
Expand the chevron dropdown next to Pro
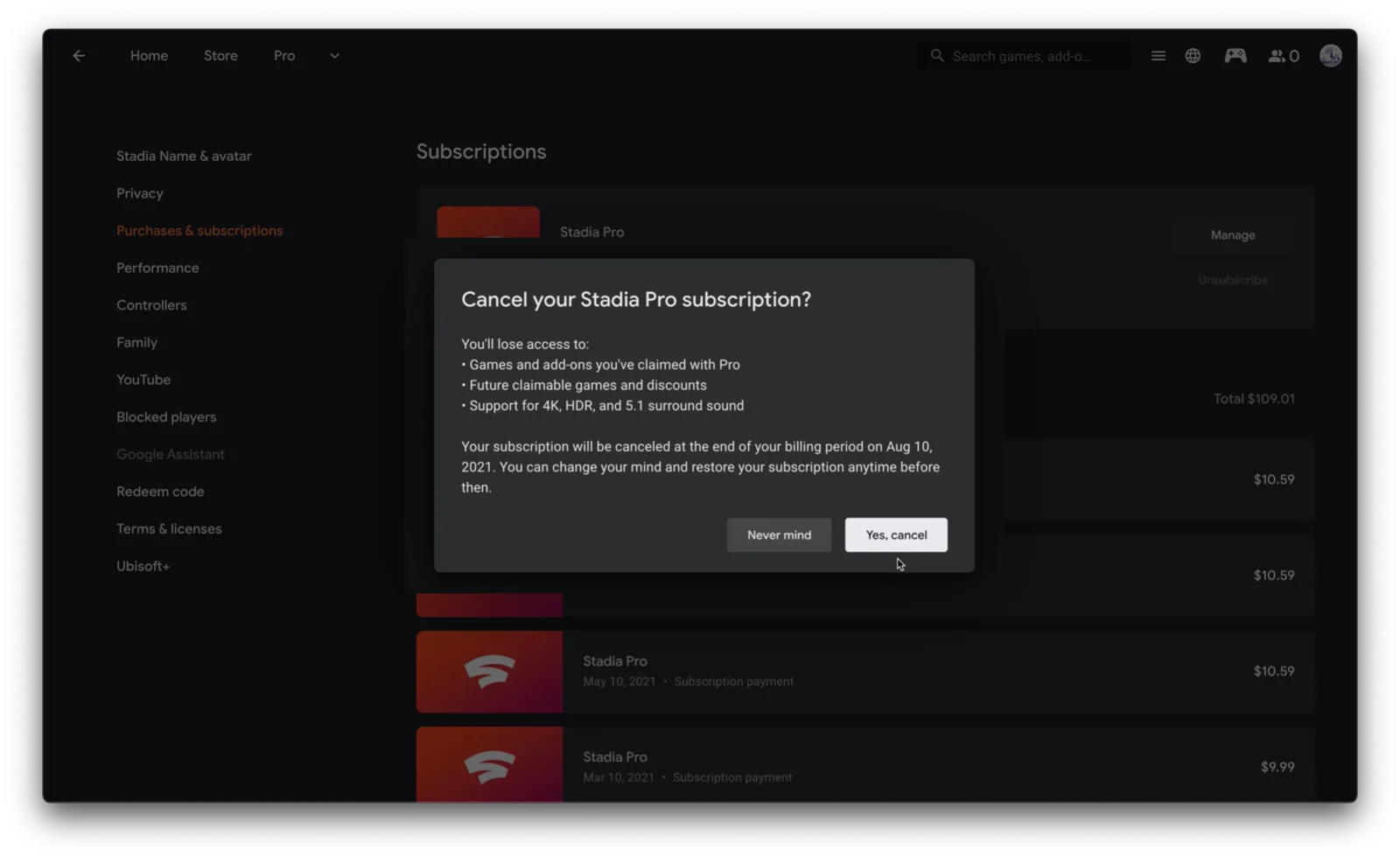click(x=334, y=56)
